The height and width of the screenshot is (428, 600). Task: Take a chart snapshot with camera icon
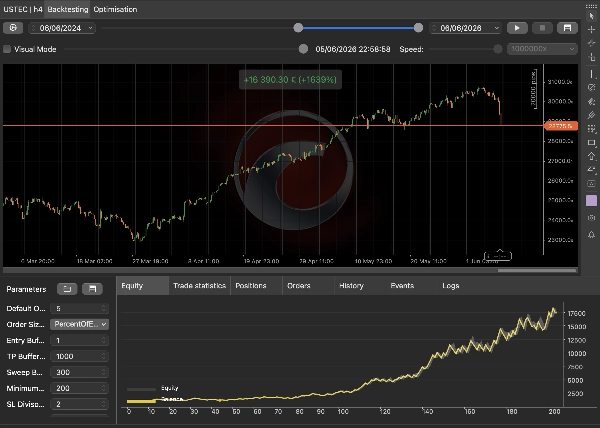(592, 218)
